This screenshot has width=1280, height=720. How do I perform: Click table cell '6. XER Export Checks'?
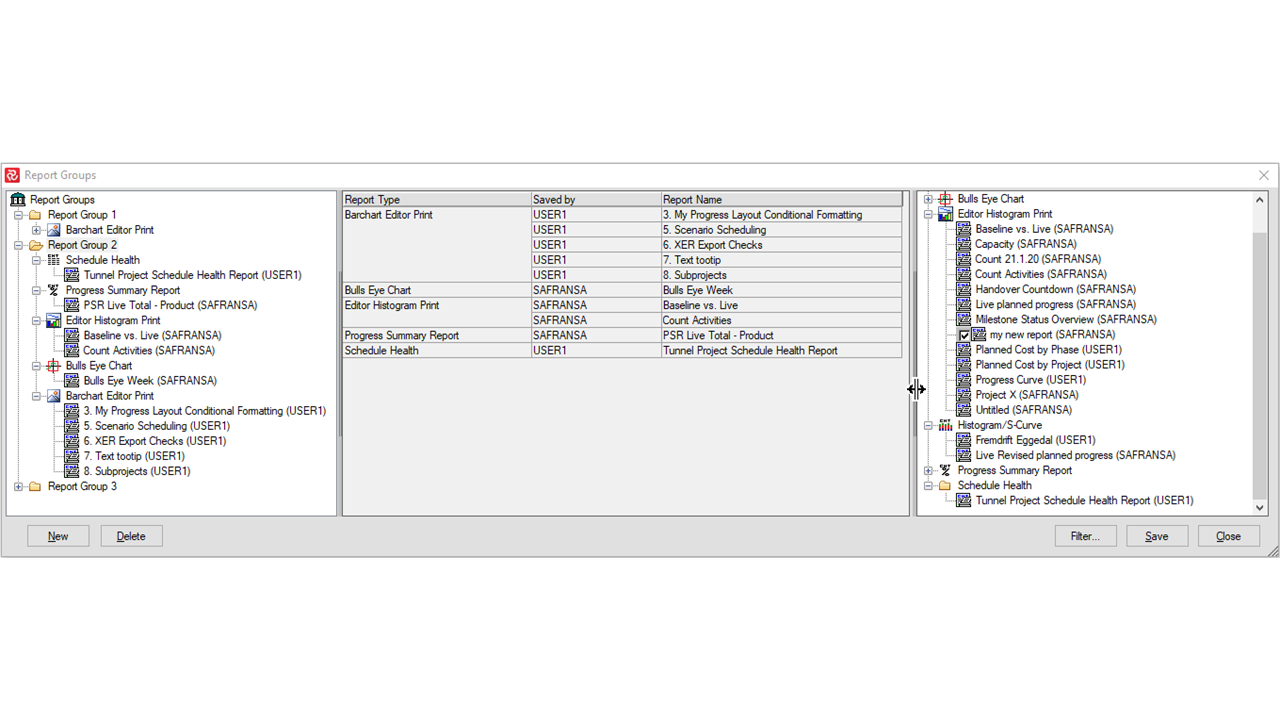[782, 245]
